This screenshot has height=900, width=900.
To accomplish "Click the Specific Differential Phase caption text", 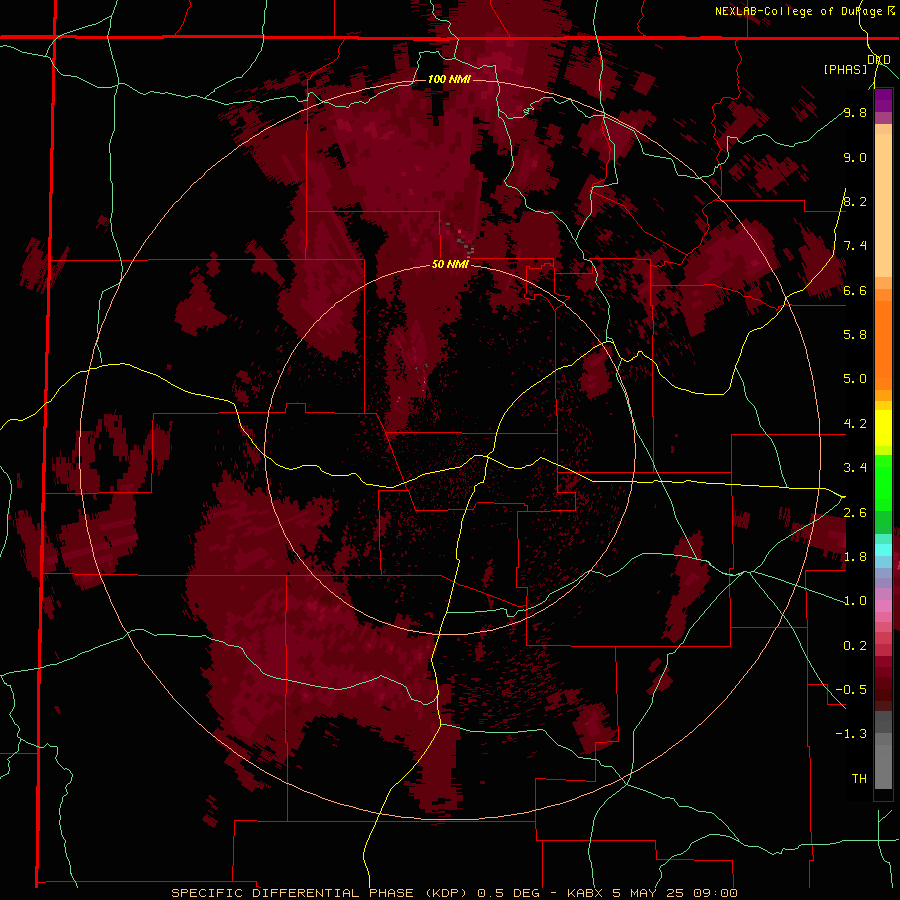I will click(454, 893).
